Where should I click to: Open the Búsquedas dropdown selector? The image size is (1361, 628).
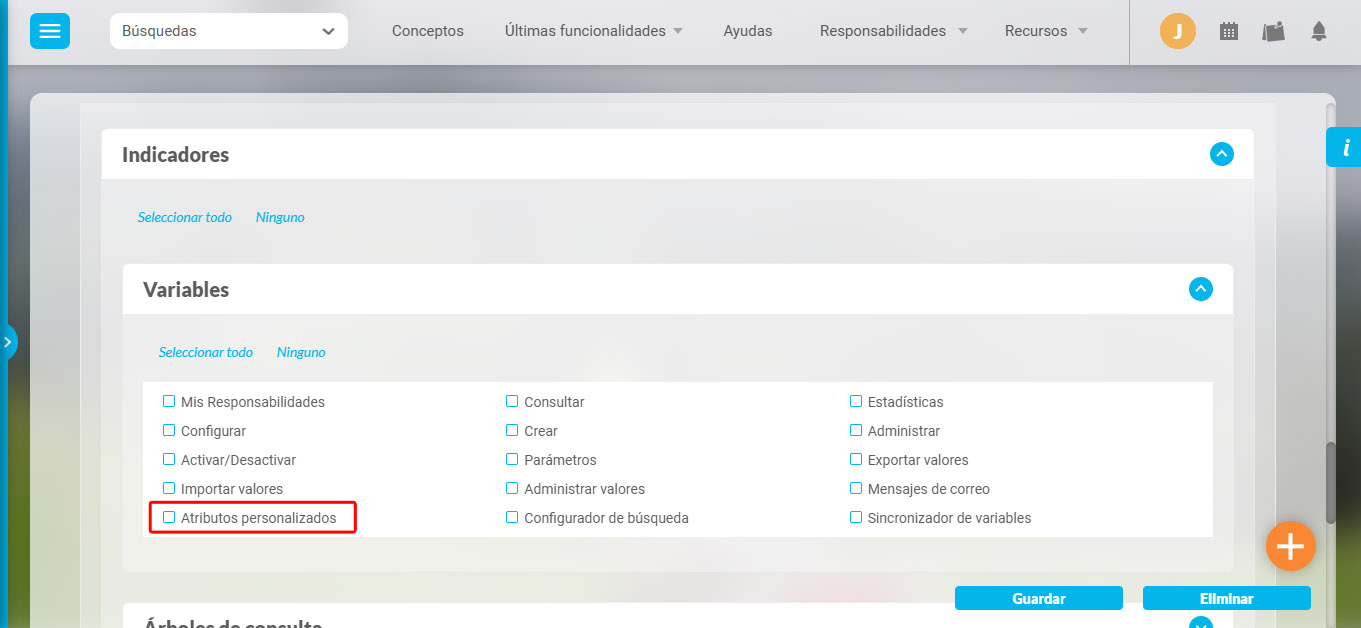[228, 31]
